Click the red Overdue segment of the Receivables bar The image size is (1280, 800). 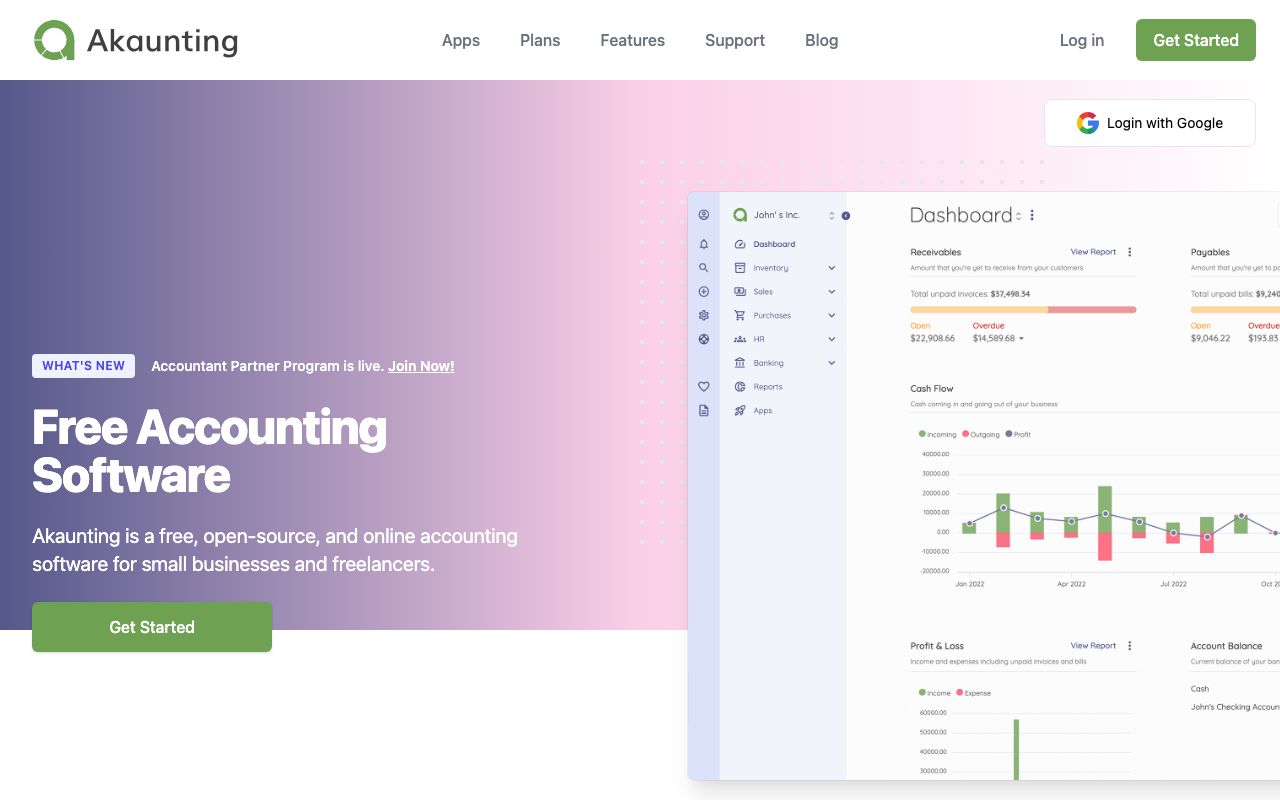(1092, 310)
